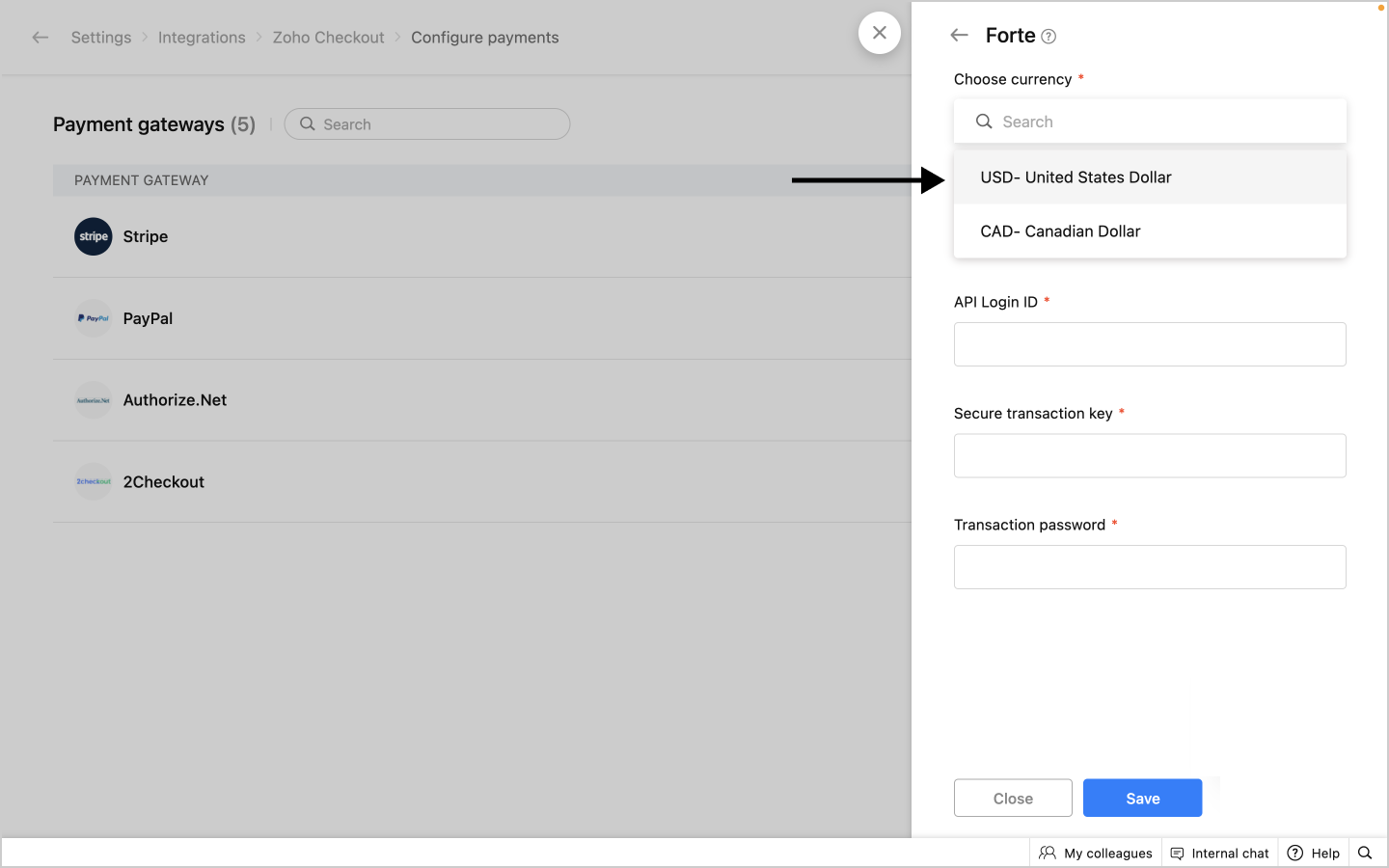The width and height of the screenshot is (1389, 868).
Task: Click the Stripe gateway logo
Action: click(94, 236)
